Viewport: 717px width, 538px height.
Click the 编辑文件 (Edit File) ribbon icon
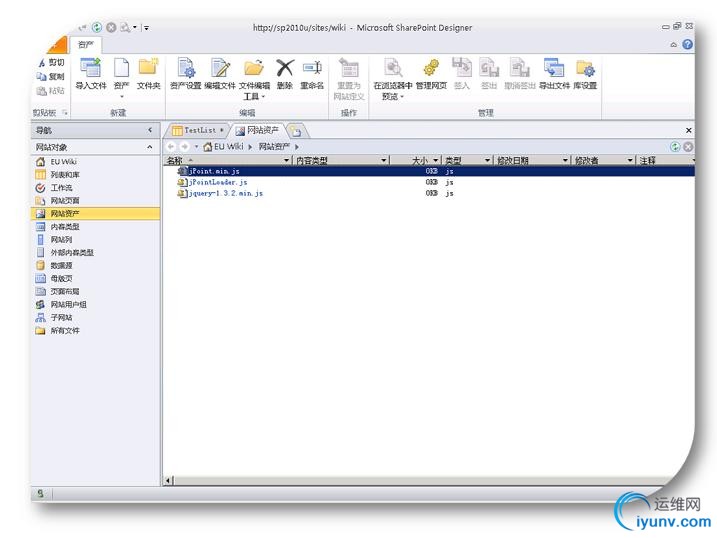[x=220, y=73]
